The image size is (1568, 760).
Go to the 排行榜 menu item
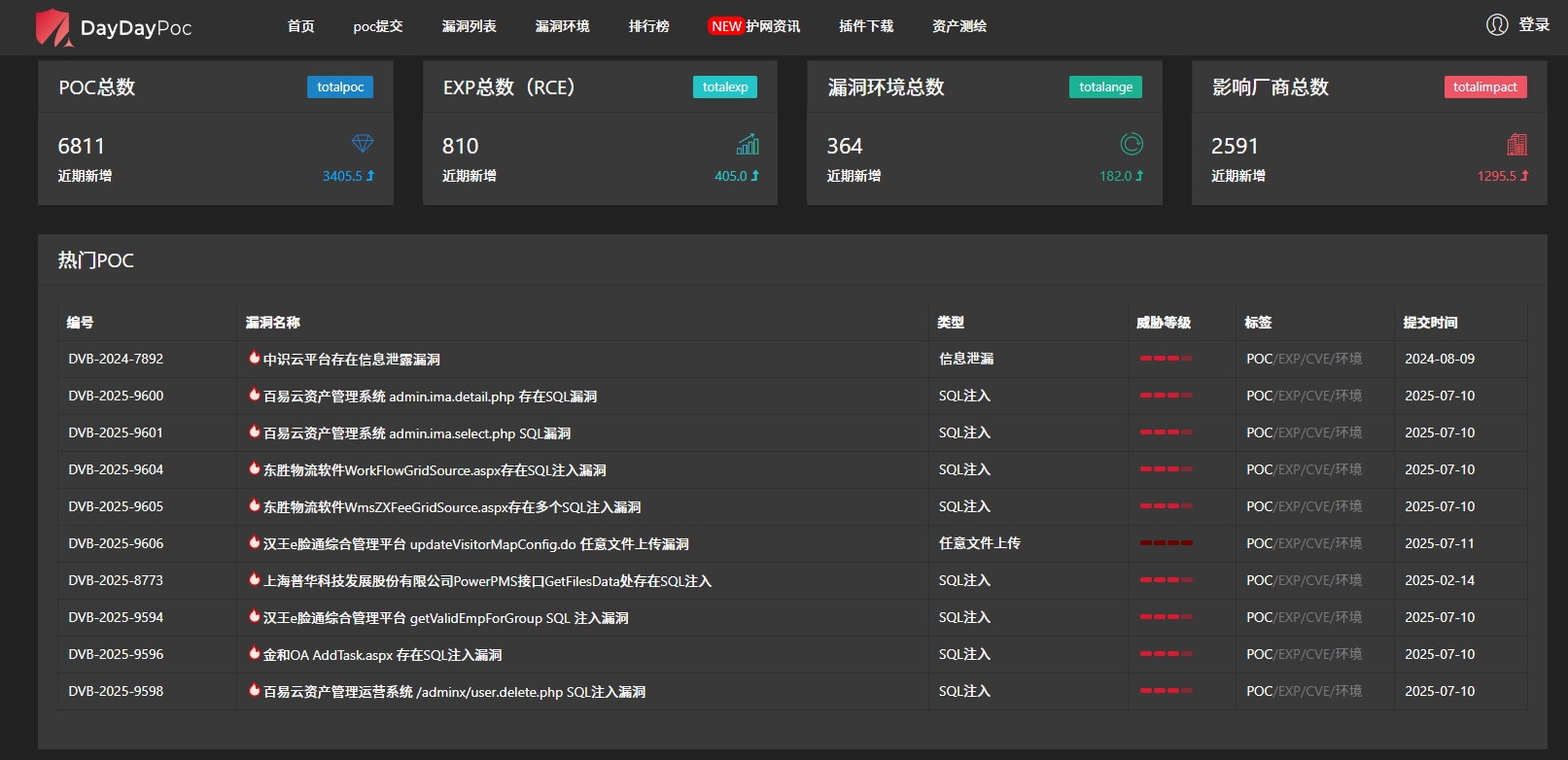[x=648, y=26]
